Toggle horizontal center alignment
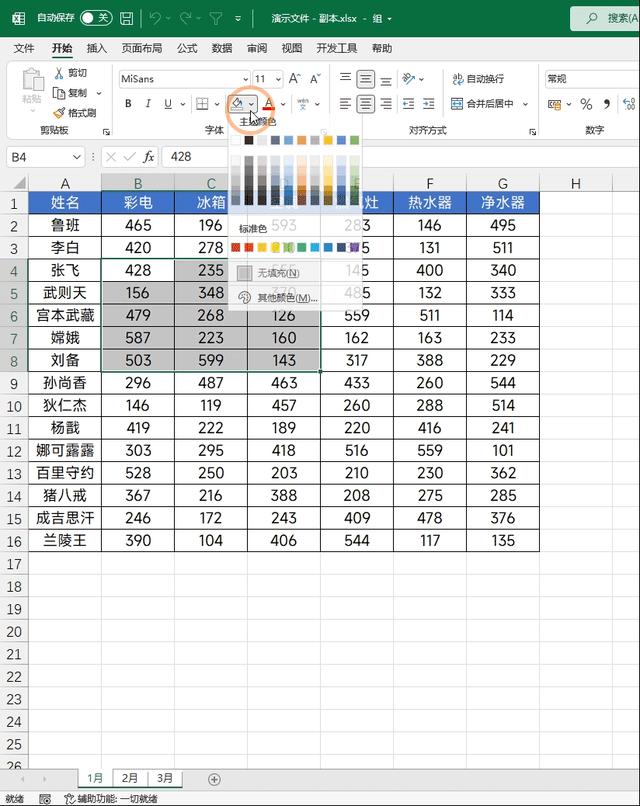 [365, 104]
